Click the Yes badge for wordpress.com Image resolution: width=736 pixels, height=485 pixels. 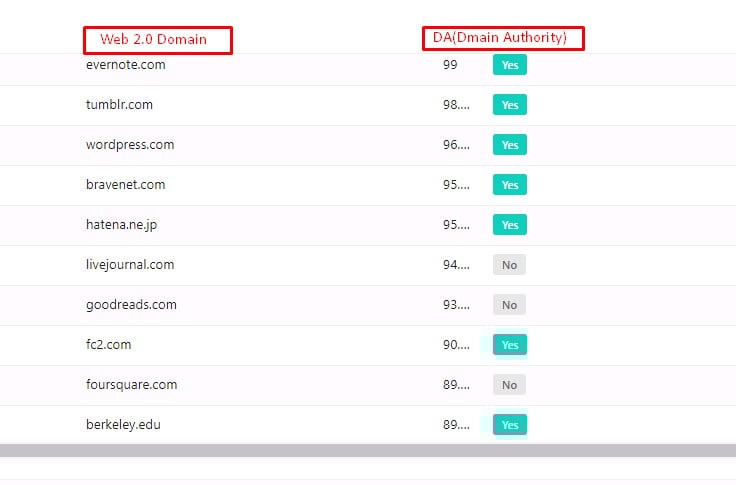coord(510,145)
